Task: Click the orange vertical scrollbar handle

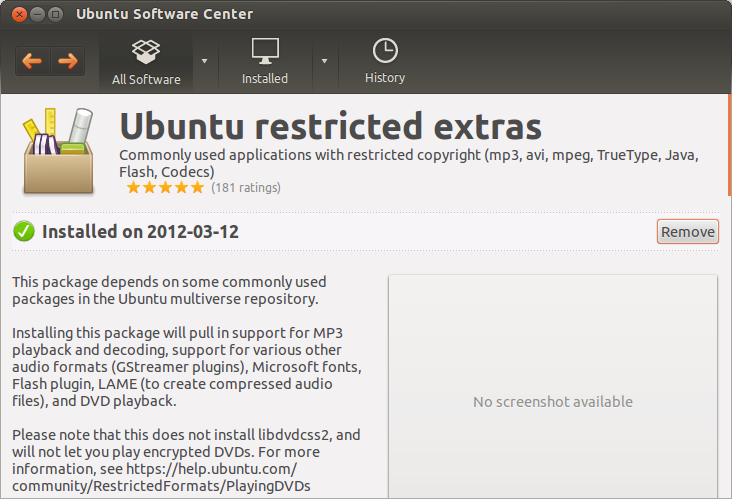Action: (729, 145)
